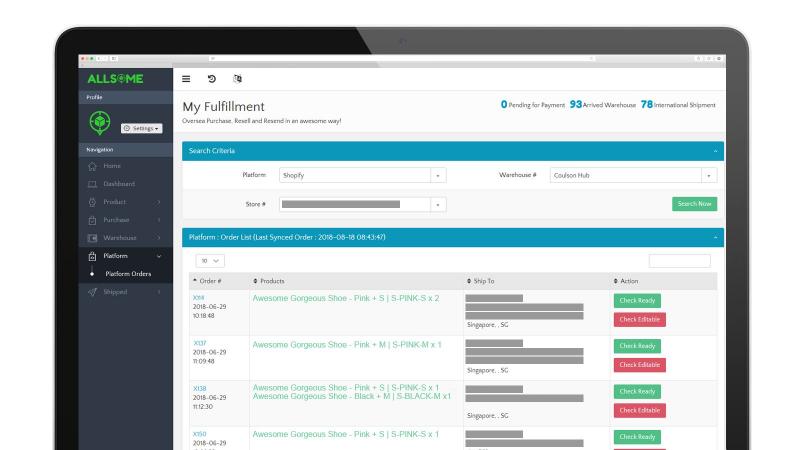The image size is (800, 450).
Task: Click the Platform lock icon
Action: point(92,256)
